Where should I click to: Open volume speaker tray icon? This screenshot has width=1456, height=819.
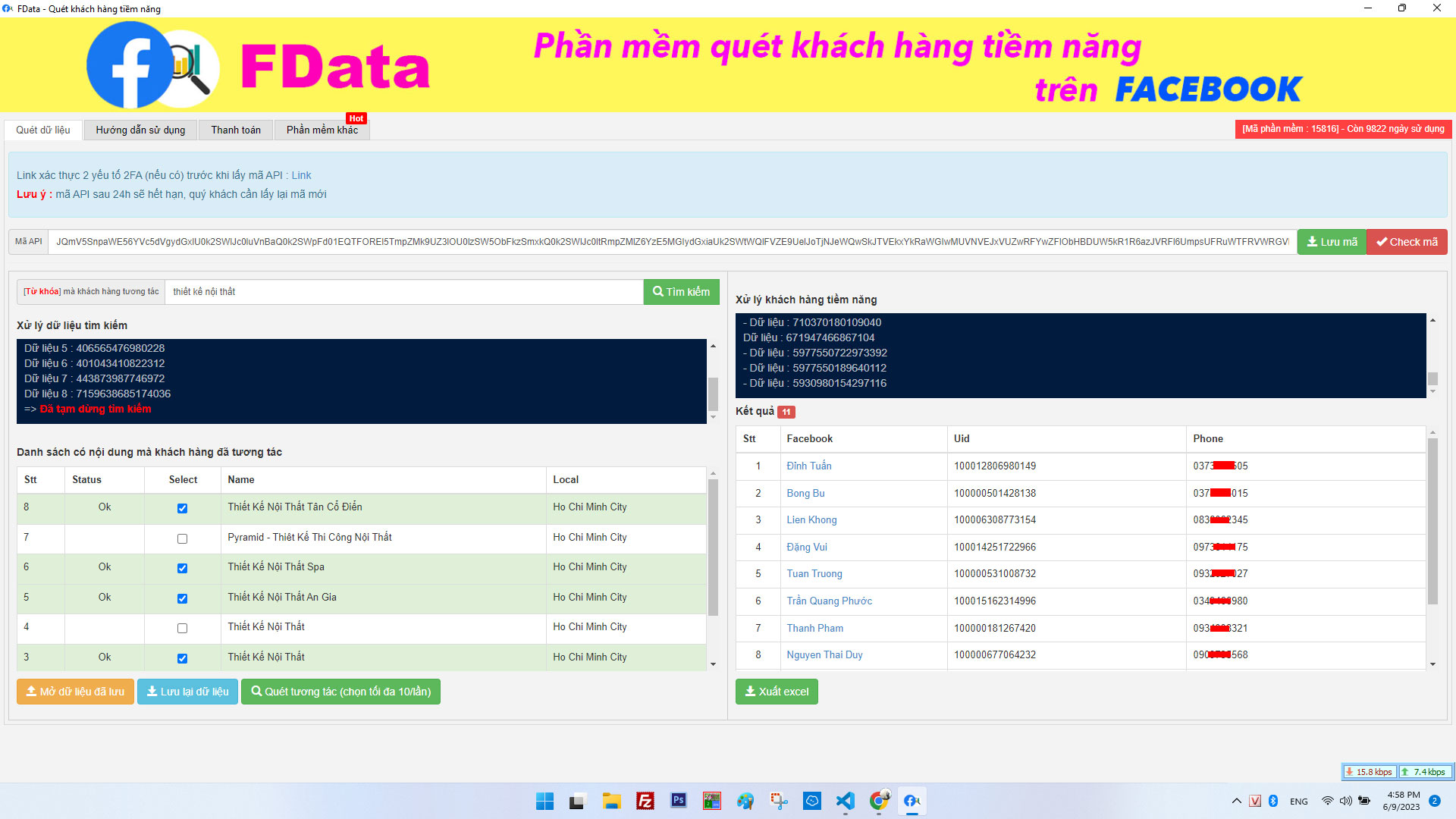pos(1346,801)
